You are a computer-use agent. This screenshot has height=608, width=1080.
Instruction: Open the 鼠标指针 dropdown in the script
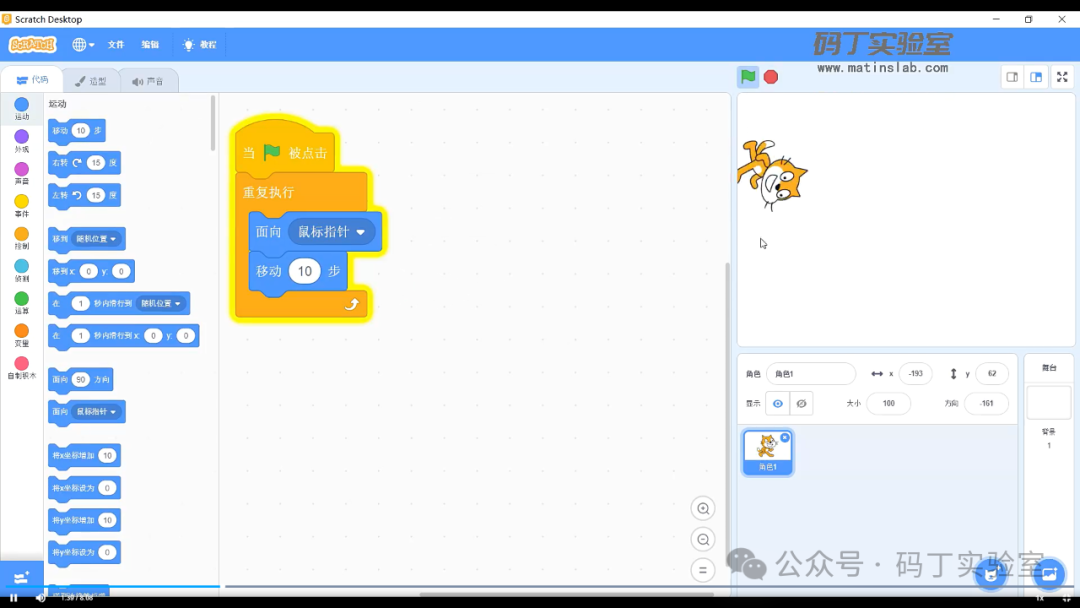tap(332, 232)
